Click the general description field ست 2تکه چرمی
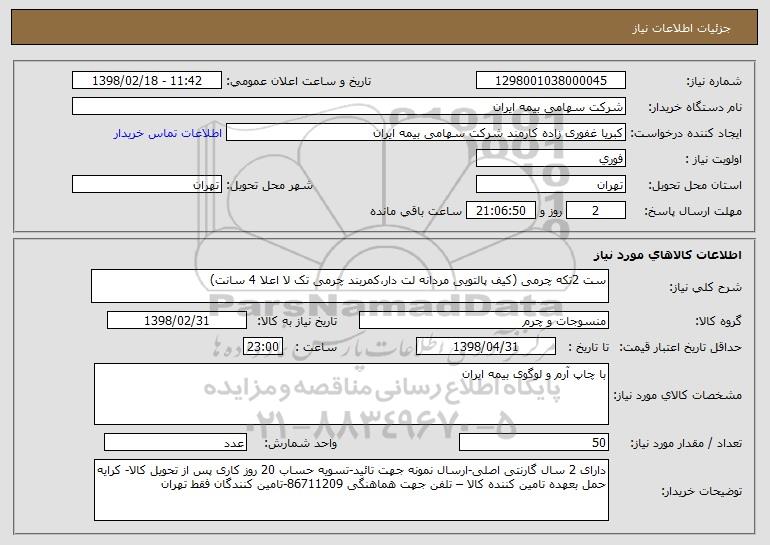Screen dimensions: 770x545 [350, 286]
